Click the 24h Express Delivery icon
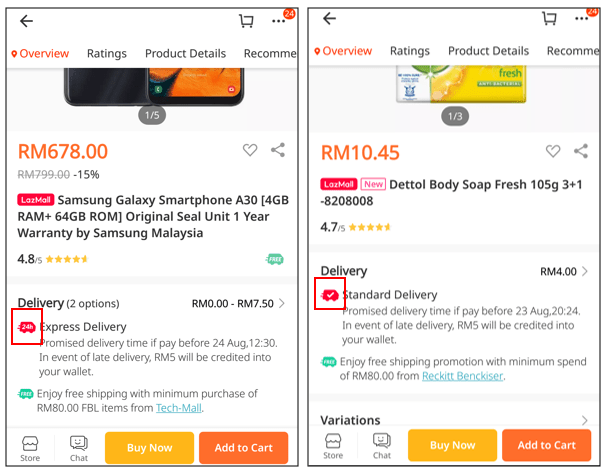 click(x=27, y=327)
